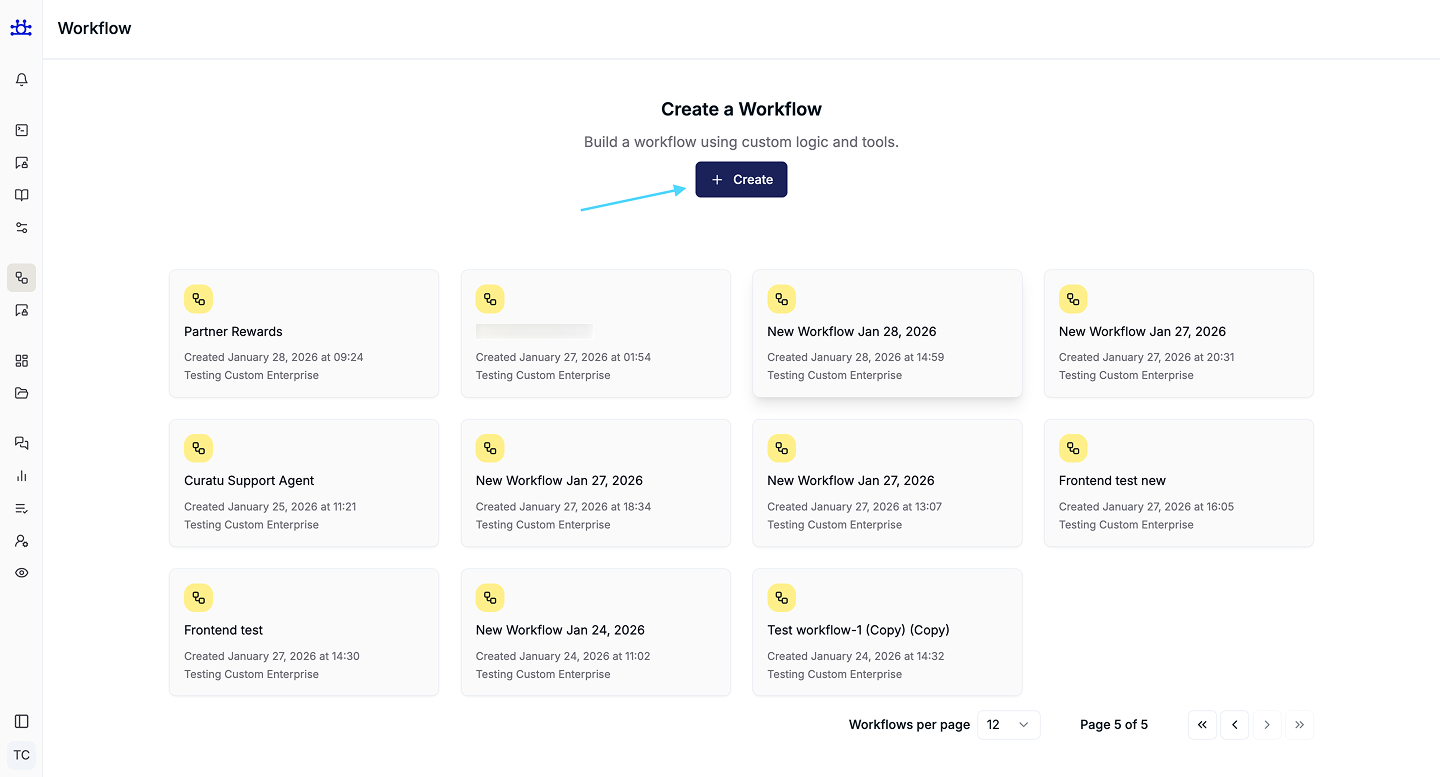
Task: Open the book knowledge base icon
Action: [x=21, y=195]
